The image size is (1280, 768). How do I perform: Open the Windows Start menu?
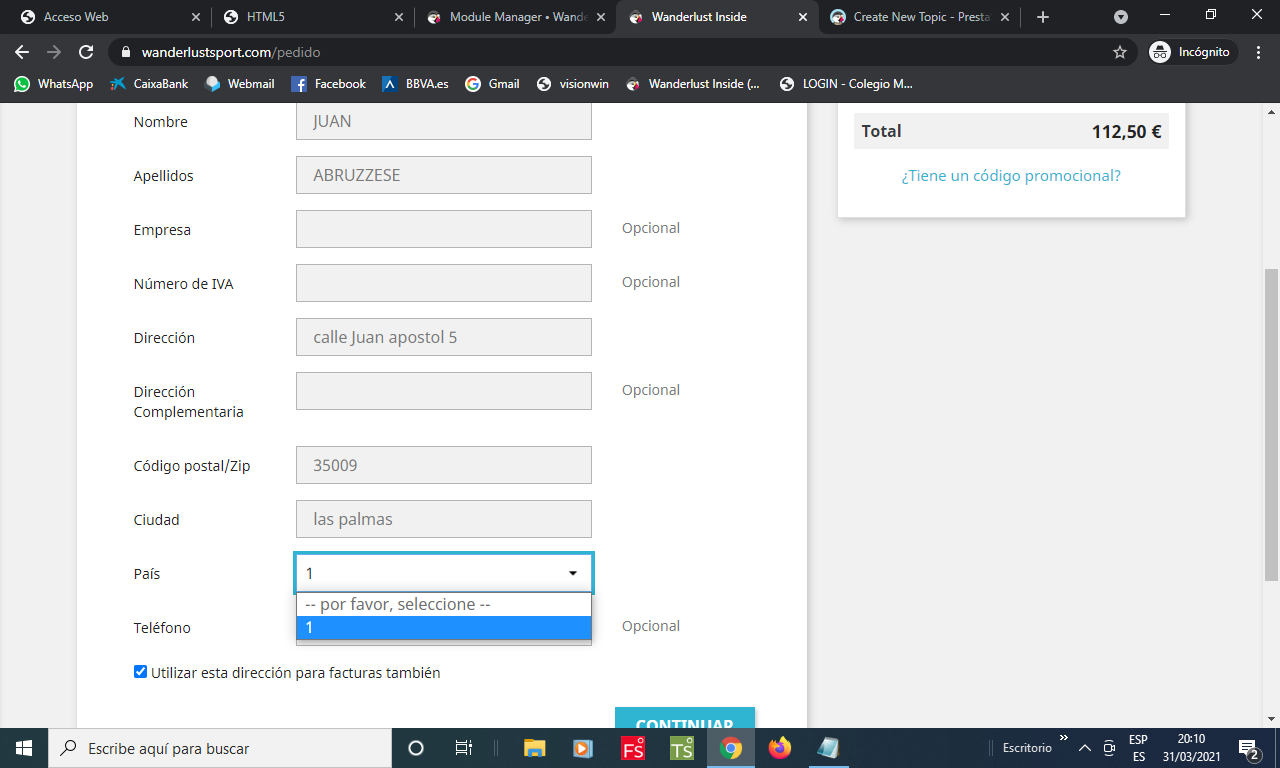24,748
